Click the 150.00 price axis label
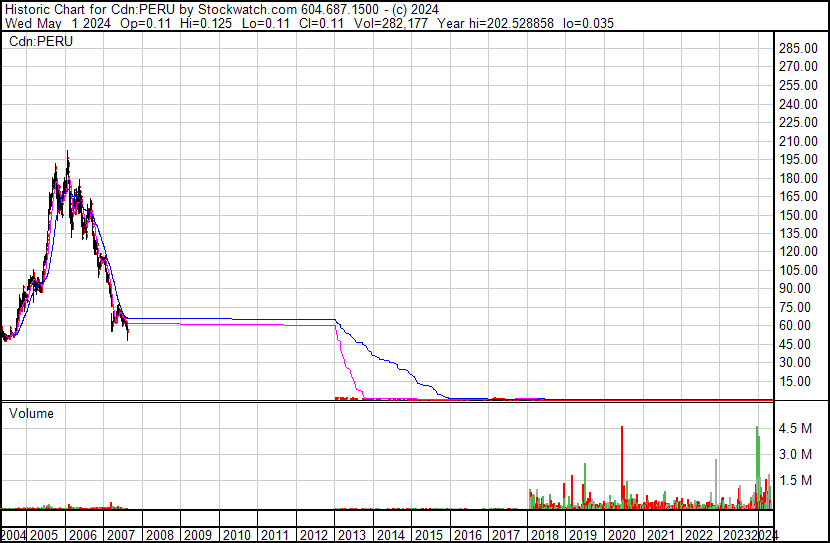 798,215
